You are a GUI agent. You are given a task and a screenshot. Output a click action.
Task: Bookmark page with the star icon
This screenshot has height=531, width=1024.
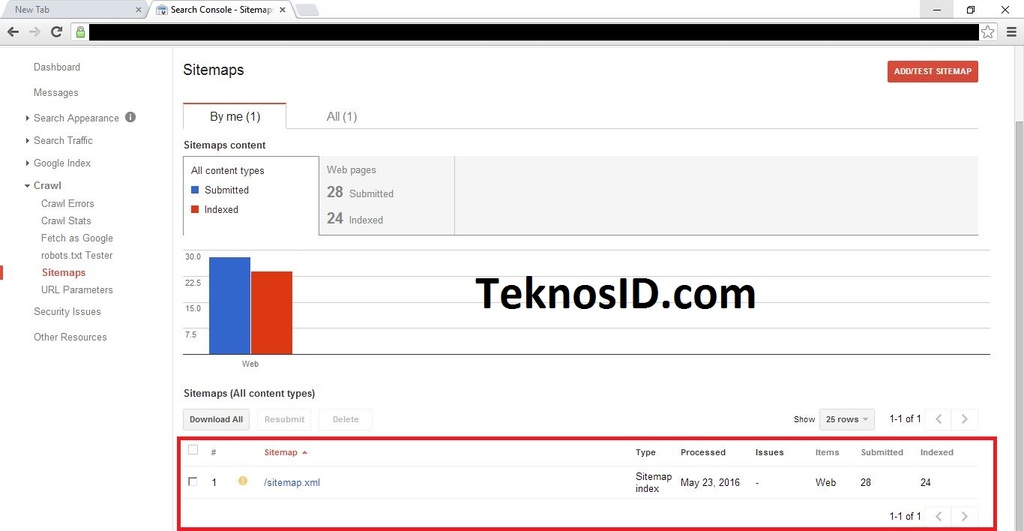pyautogui.click(x=988, y=31)
